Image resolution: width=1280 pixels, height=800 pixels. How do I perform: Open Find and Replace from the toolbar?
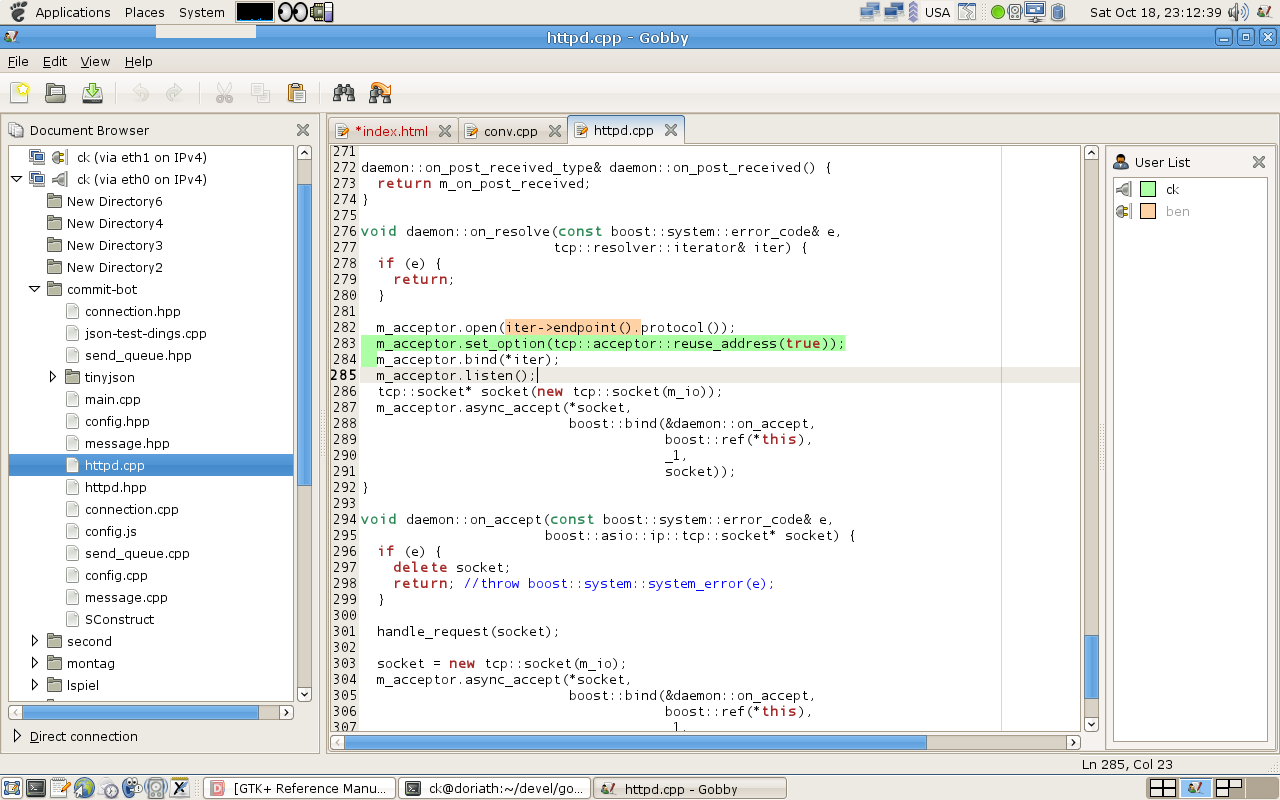coord(380,92)
